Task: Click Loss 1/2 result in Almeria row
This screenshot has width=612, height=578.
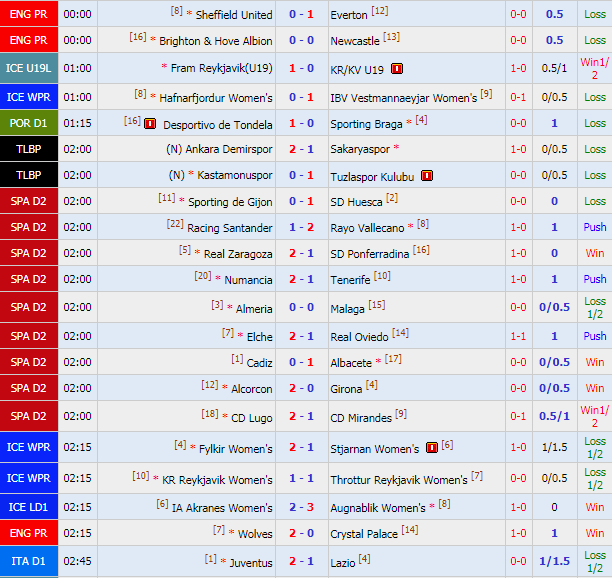Action: click(x=595, y=308)
